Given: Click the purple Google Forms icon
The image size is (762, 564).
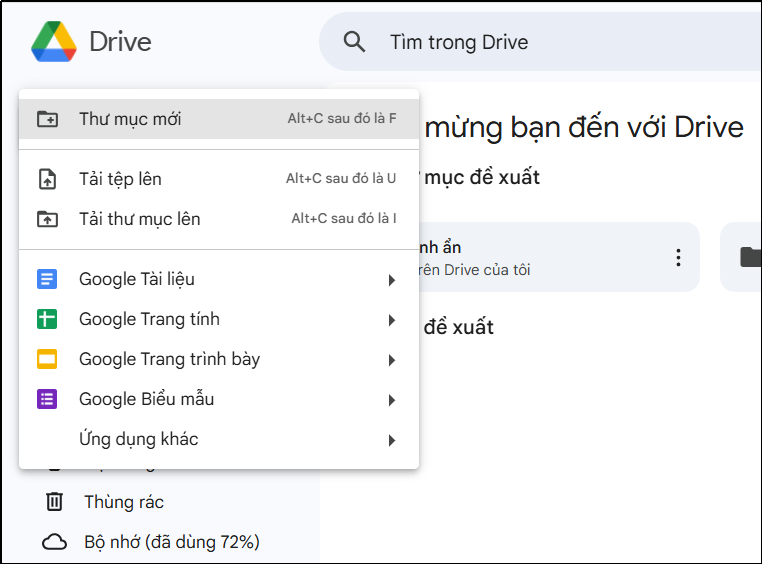Looking at the screenshot, I should (47, 399).
